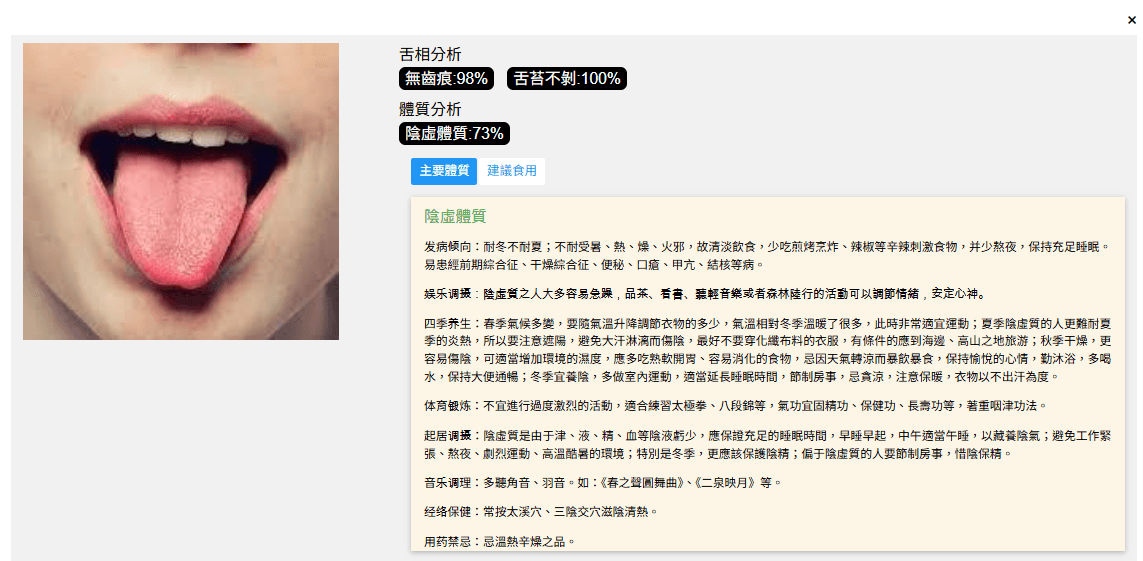Click the 娱乐调摄 paragraph label
Image resolution: width=1143 pixels, height=561 pixels.
(450, 295)
